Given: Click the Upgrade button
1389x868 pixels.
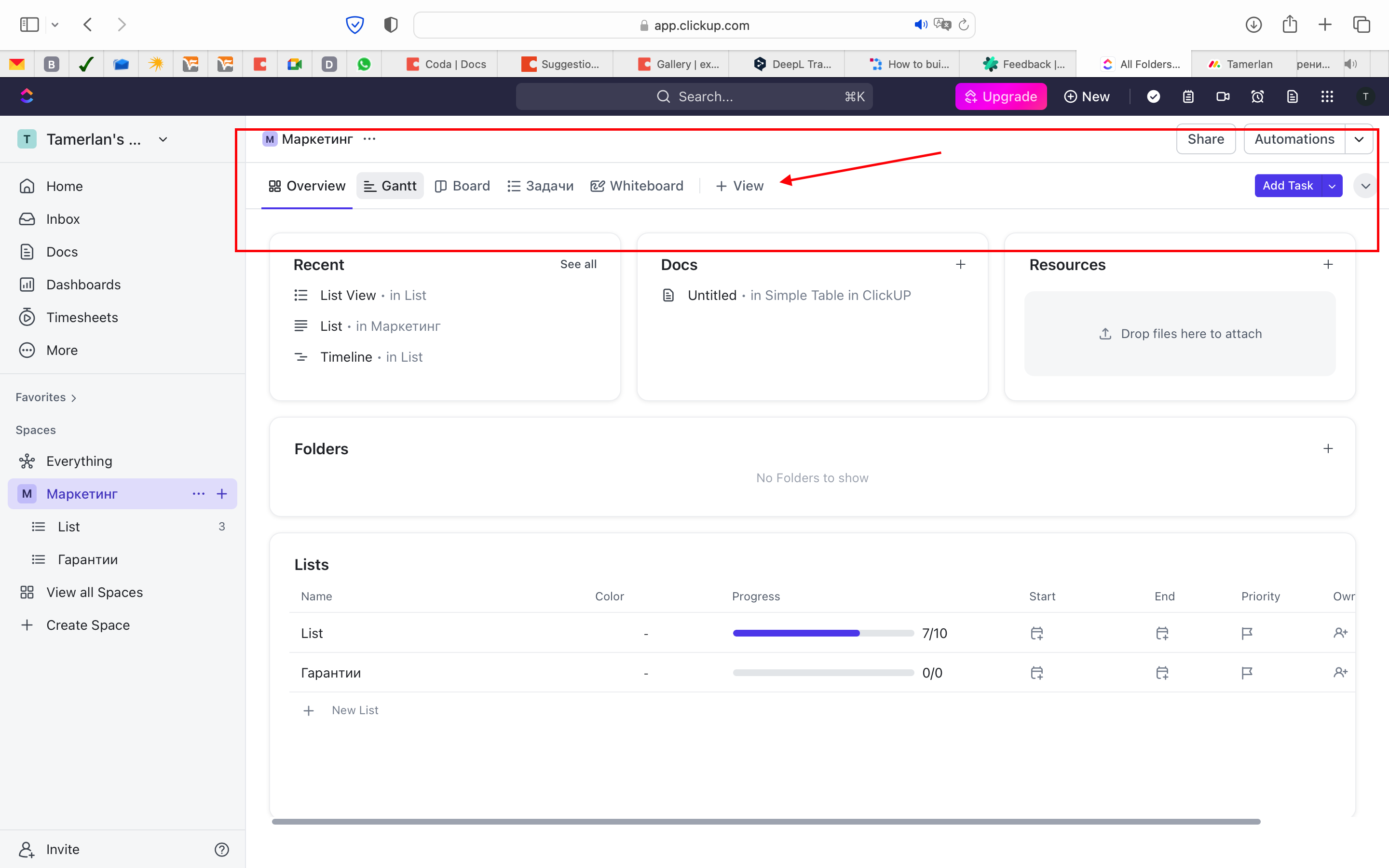Looking at the screenshot, I should (1000, 96).
